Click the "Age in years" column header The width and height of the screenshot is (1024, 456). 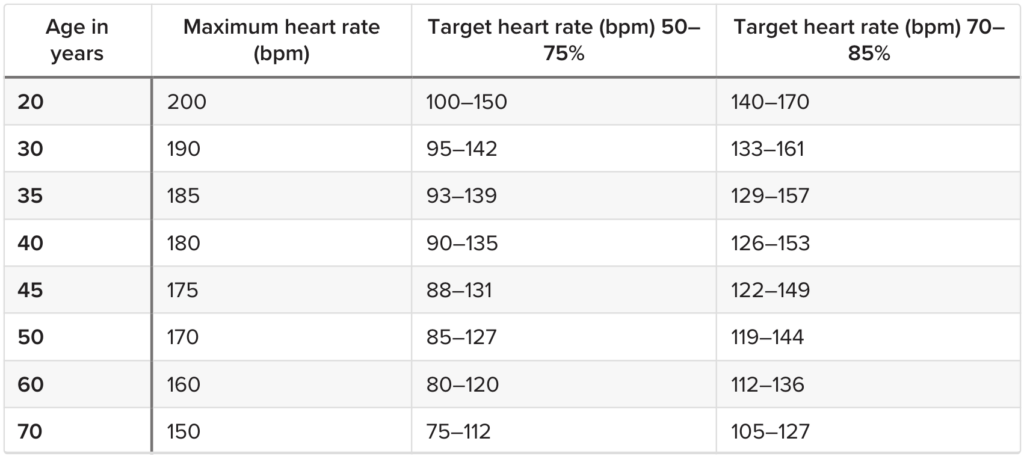76,40
